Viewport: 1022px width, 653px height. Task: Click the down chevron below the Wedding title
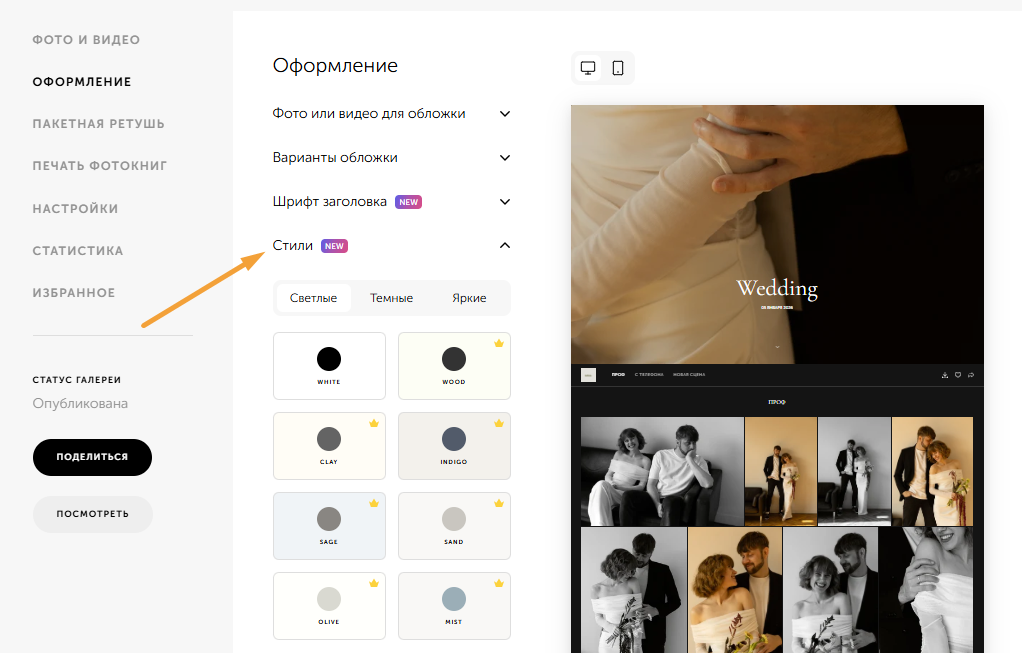click(x=777, y=347)
